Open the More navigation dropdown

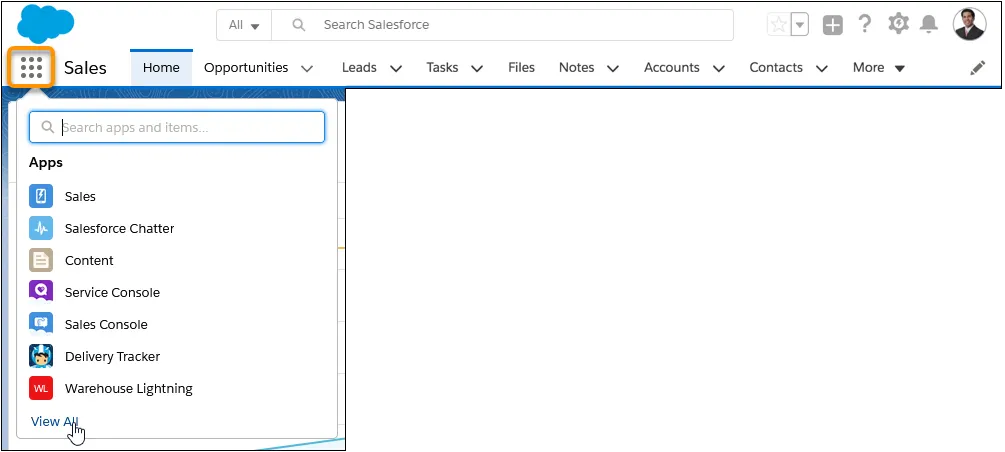(x=879, y=67)
